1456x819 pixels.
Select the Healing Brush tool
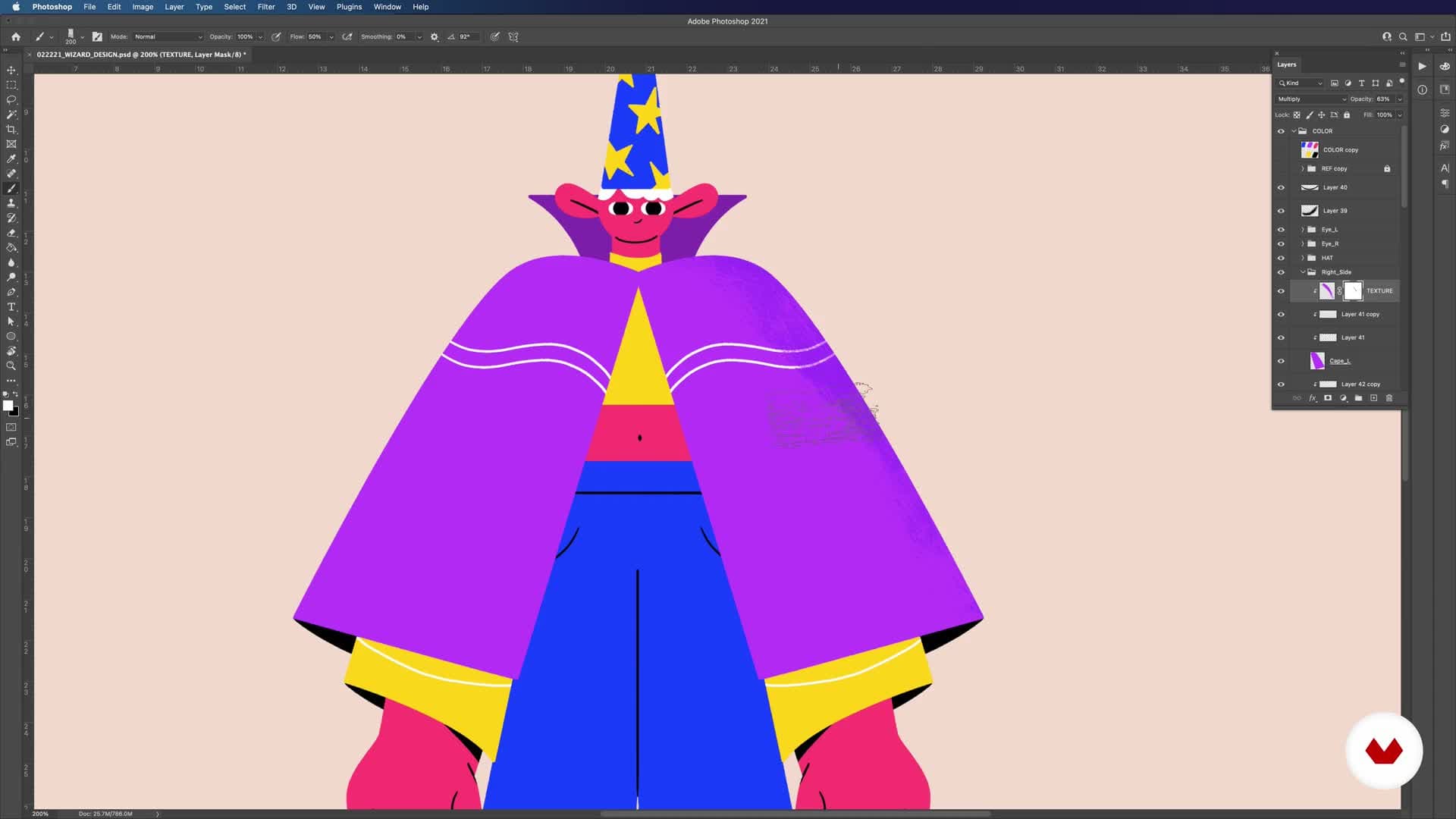point(11,174)
